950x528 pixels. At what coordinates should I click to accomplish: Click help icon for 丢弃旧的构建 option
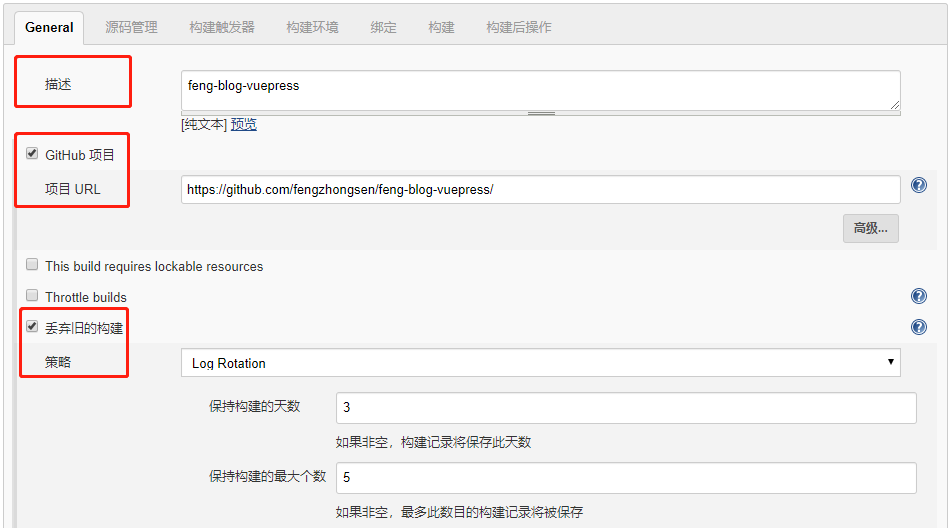click(x=918, y=327)
